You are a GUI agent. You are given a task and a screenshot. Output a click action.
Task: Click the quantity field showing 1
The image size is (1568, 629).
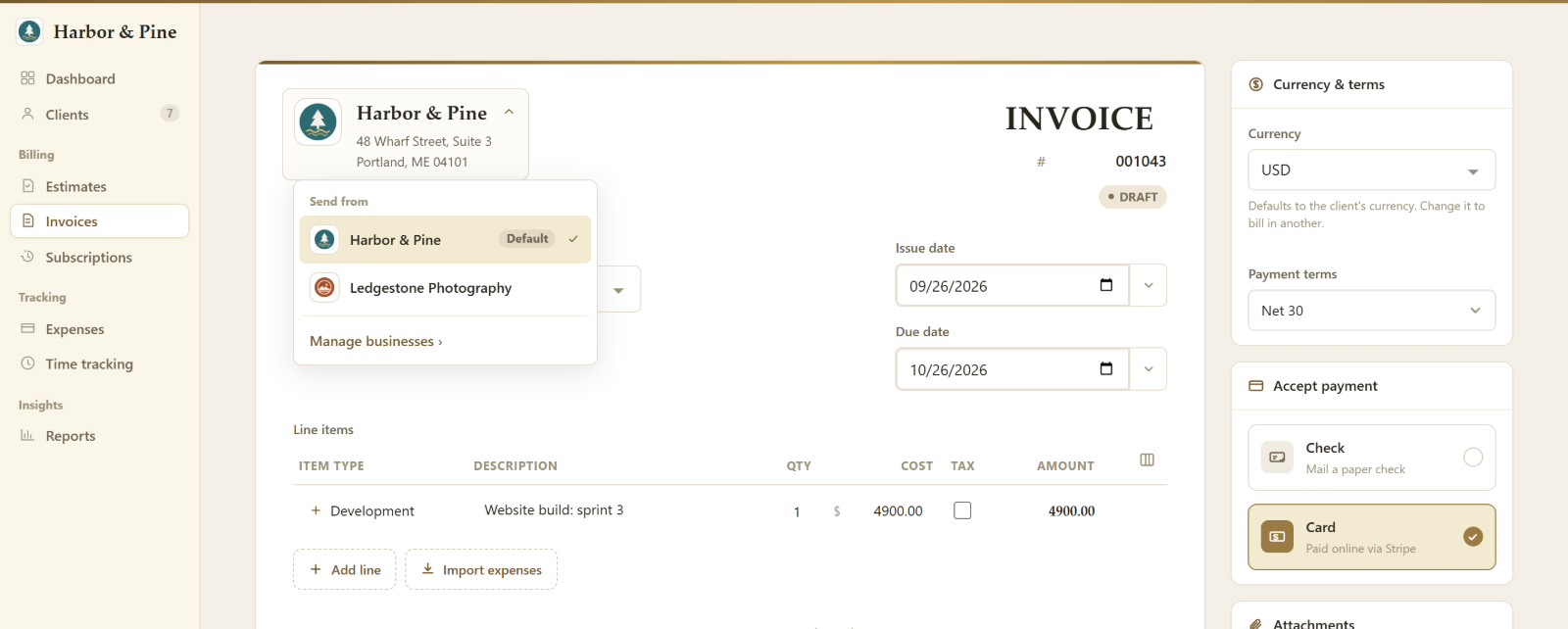[x=797, y=511]
